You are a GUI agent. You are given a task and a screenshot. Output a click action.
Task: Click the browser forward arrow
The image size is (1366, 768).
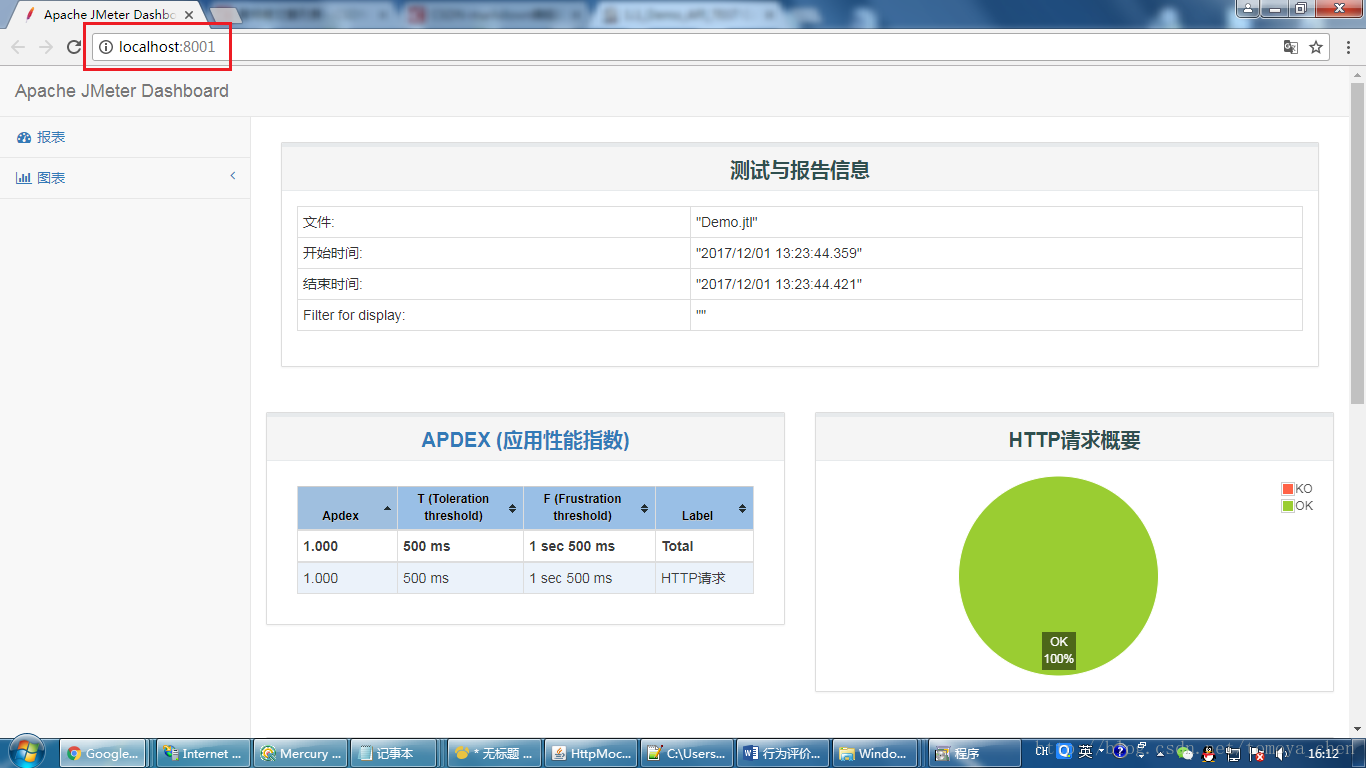click(x=46, y=47)
